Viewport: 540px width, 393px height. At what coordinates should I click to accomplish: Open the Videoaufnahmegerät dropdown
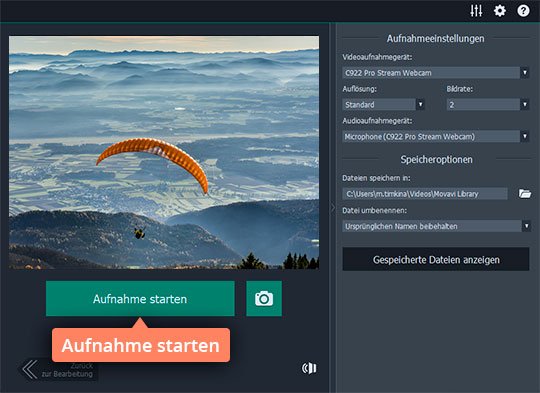[436, 73]
